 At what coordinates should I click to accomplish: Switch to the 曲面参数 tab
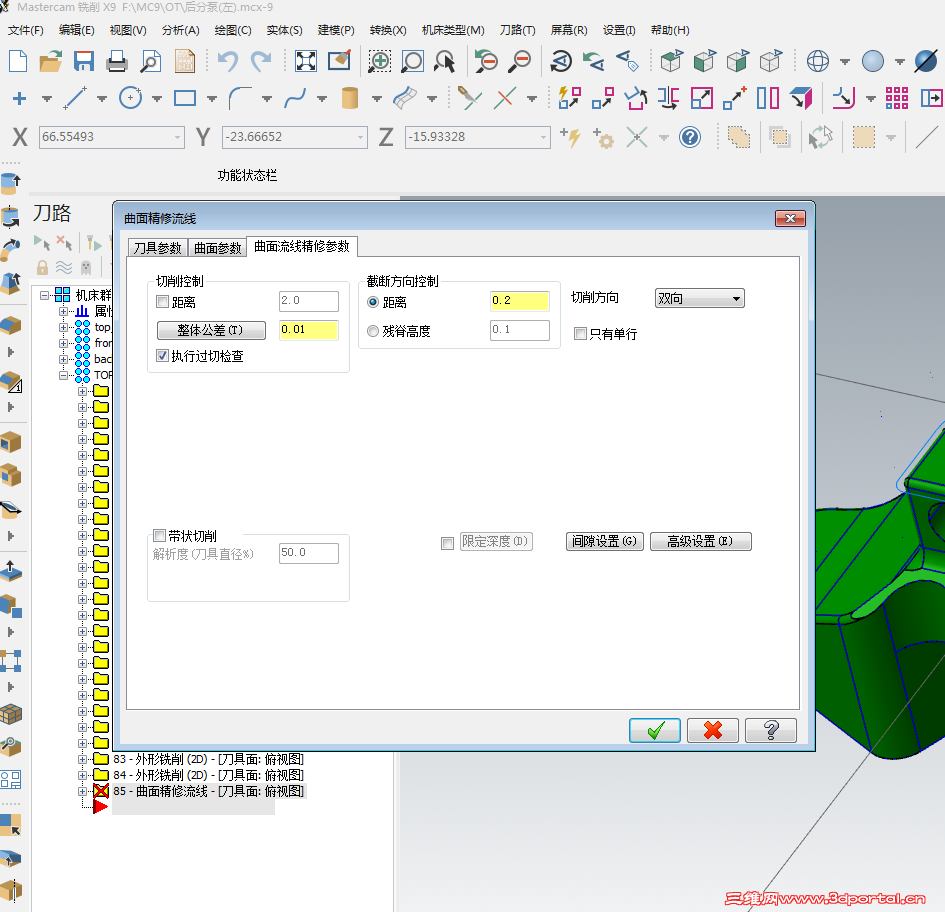218,248
